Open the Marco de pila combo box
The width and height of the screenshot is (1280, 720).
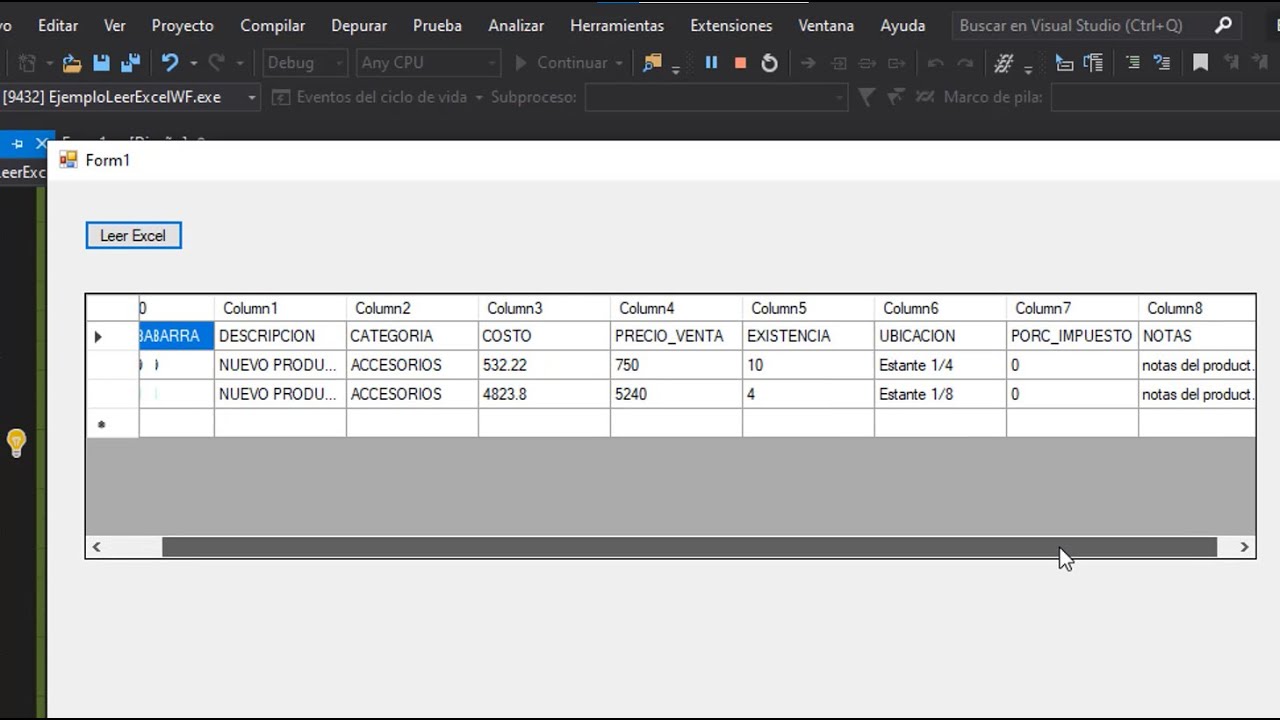(1165, 97)
